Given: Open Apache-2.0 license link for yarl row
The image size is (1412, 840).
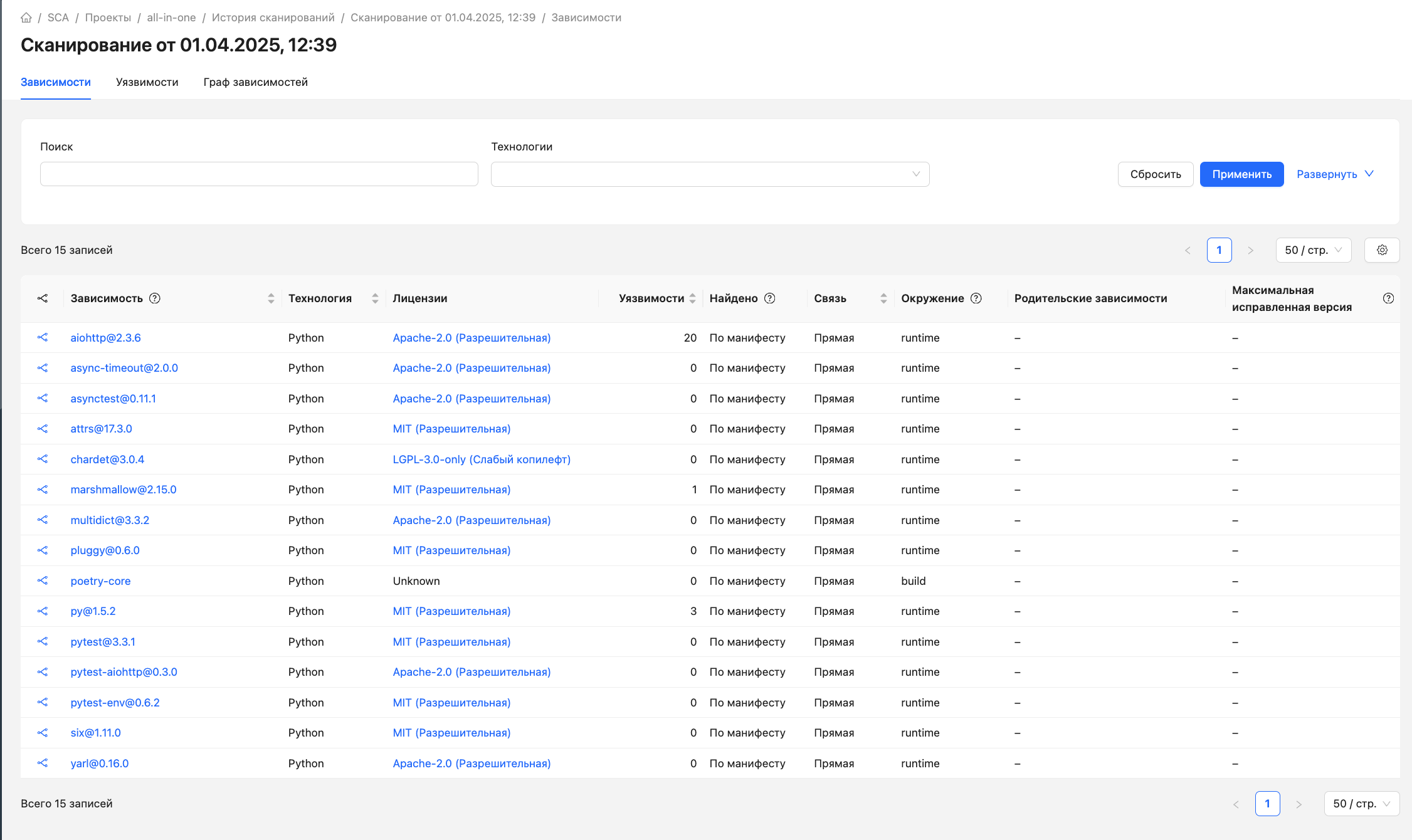Looking at the screenshot, I should coord(472,764).
